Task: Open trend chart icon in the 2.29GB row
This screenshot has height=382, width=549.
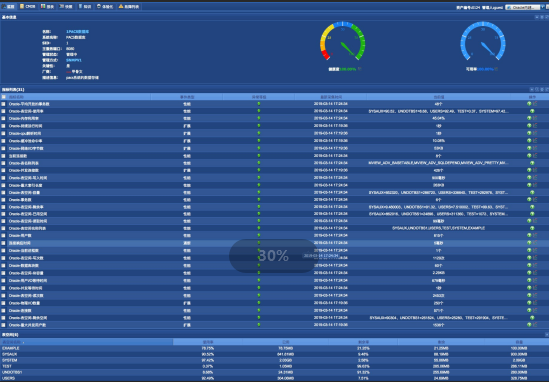Action: tap(535, 273)
